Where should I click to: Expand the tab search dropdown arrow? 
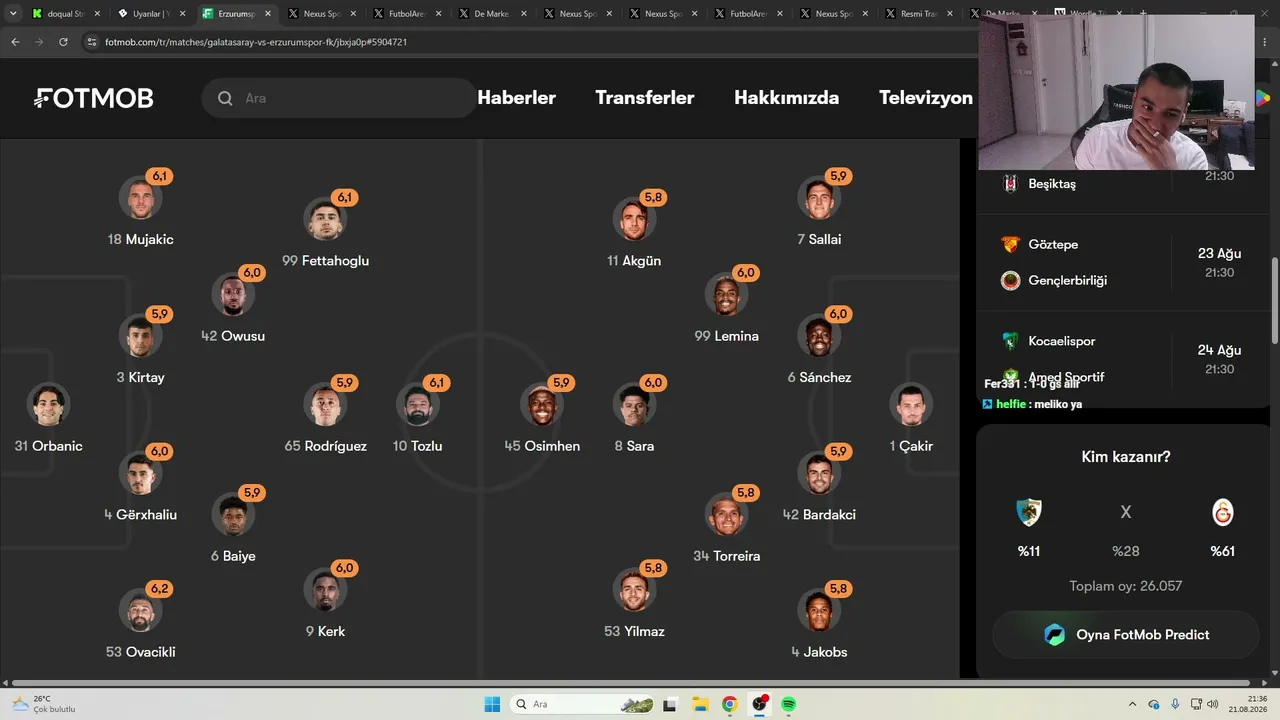coord(13,14)
